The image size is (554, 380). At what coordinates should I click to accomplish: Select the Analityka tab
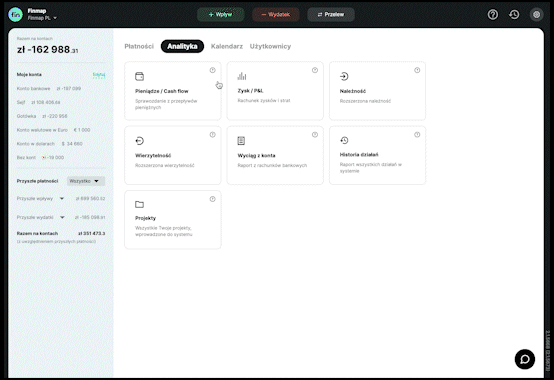(182, 46)
